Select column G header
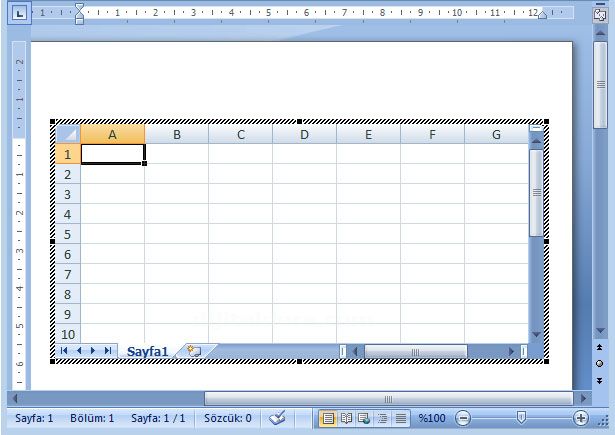Image resolution: width=615 pixels, height=435 pixels. pos(496,134)
